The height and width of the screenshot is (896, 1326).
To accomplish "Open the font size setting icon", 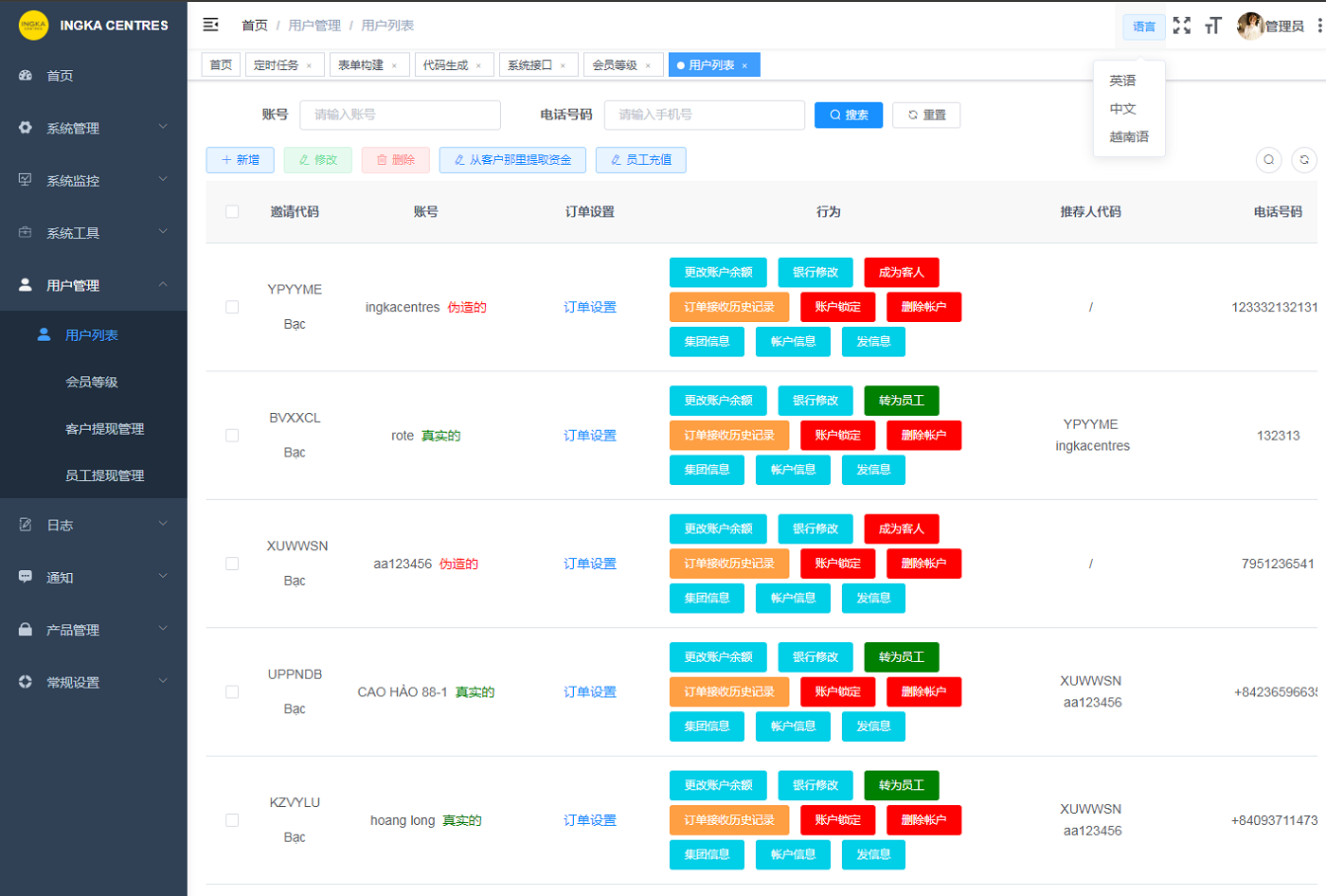I will click(x=1212, y=26).
